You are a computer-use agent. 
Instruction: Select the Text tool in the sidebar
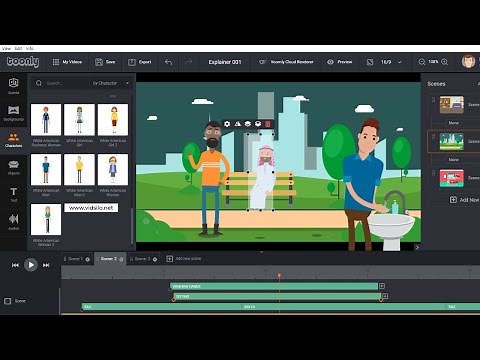(x=13, y=195)
